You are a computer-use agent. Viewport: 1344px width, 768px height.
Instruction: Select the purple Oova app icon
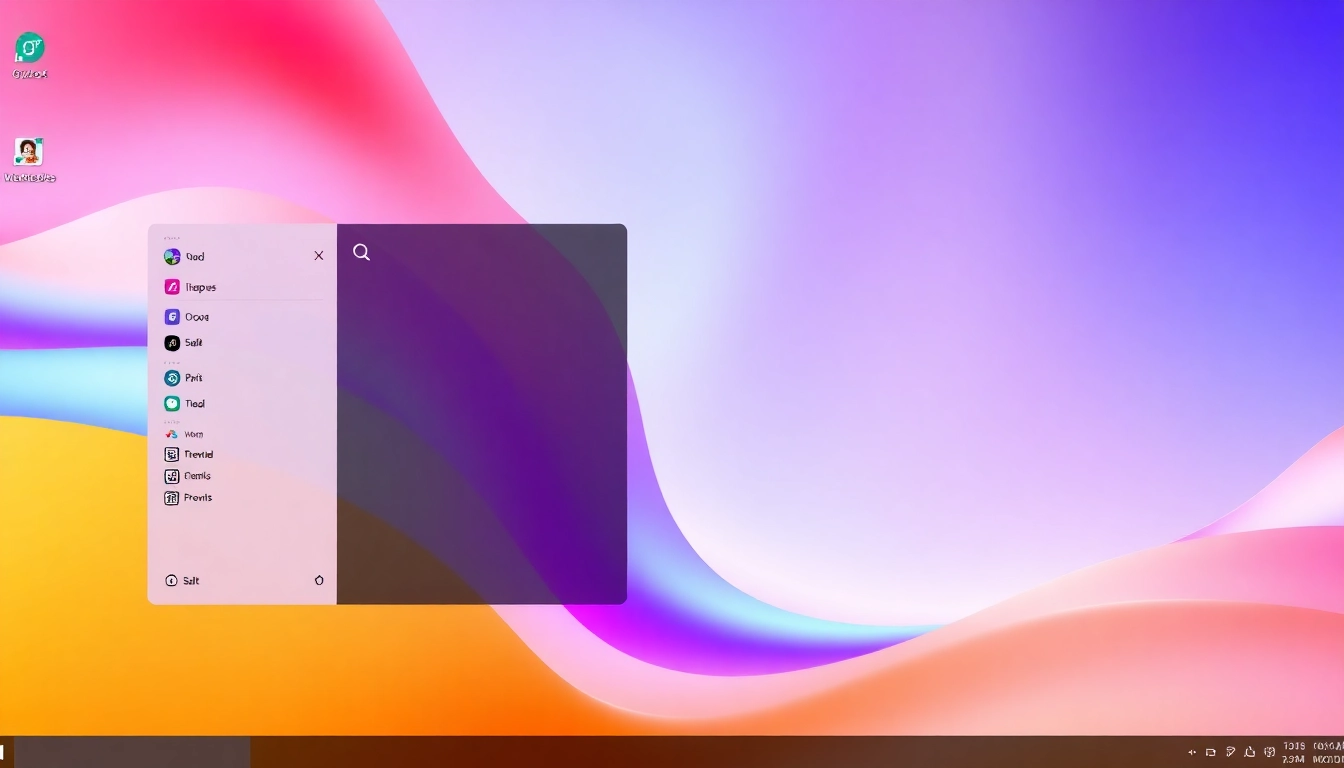click(172, 317)
